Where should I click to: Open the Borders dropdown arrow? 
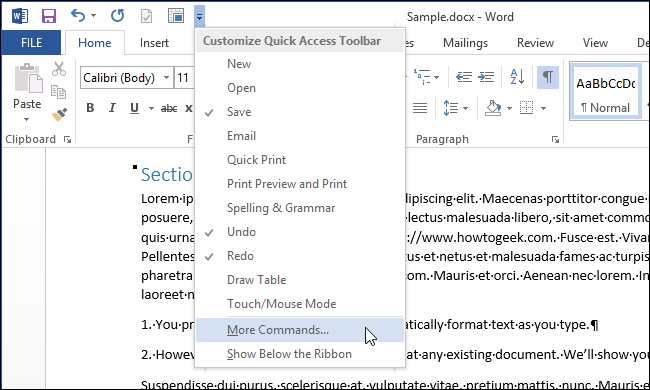pyautogui.click(x=543, y=109)
